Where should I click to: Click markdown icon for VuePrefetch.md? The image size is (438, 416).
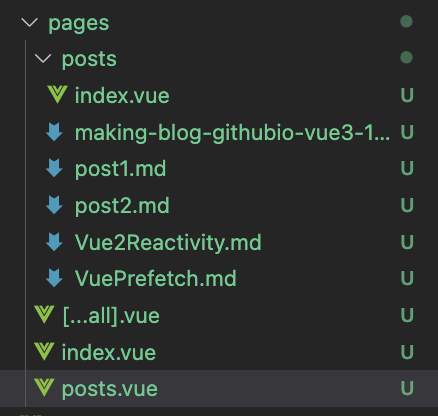(54, 278)
